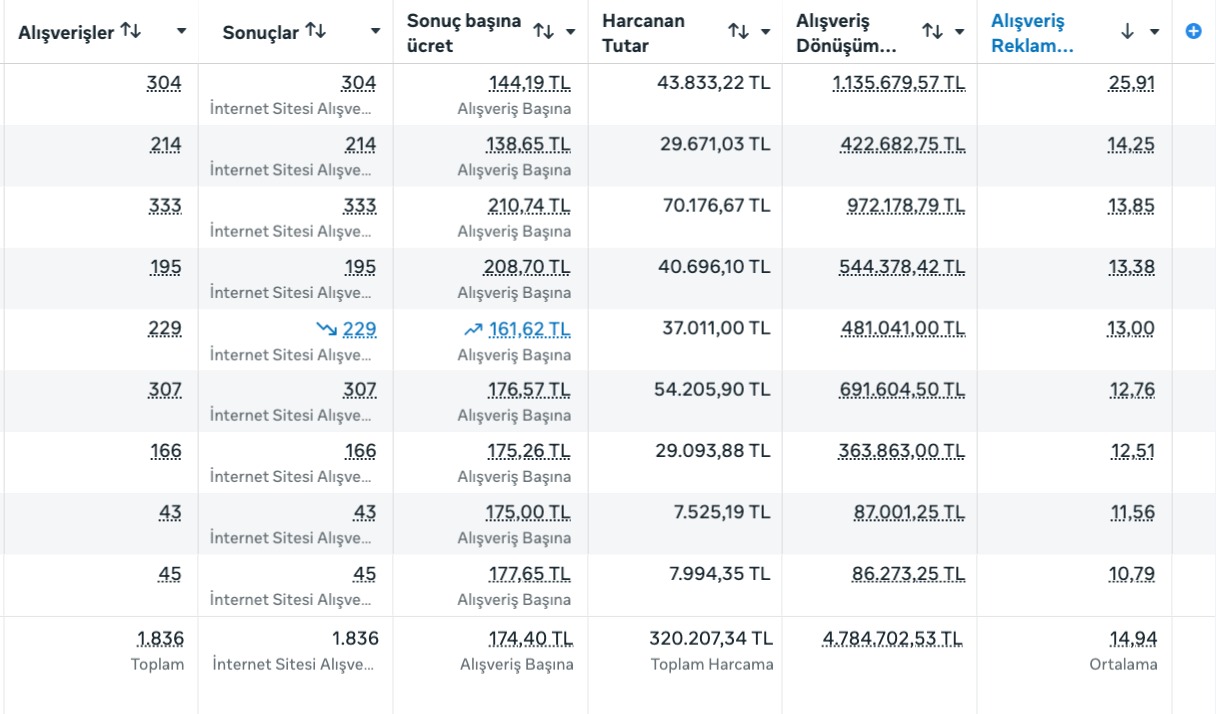Sort by Sonuç başına ücret using sort arrows

click(x=543, y=32)
